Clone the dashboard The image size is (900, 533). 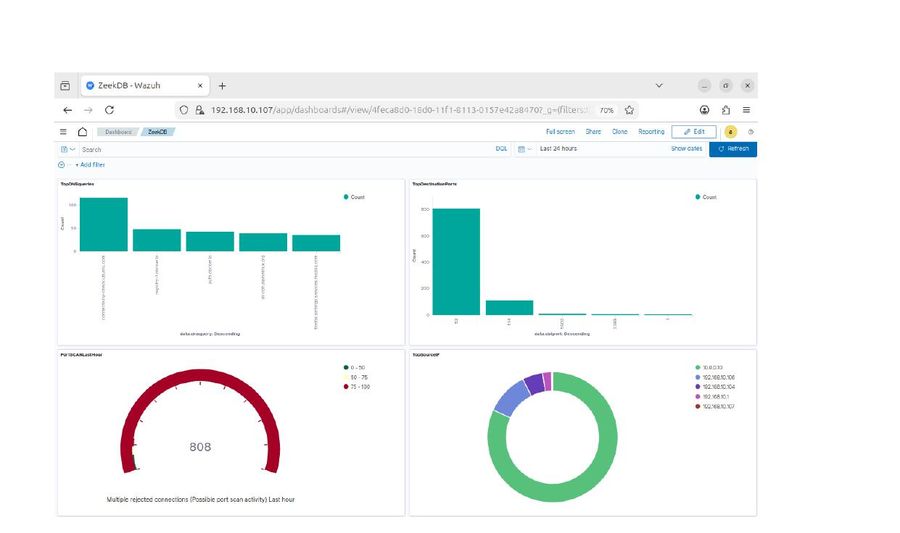click(619, 131)
